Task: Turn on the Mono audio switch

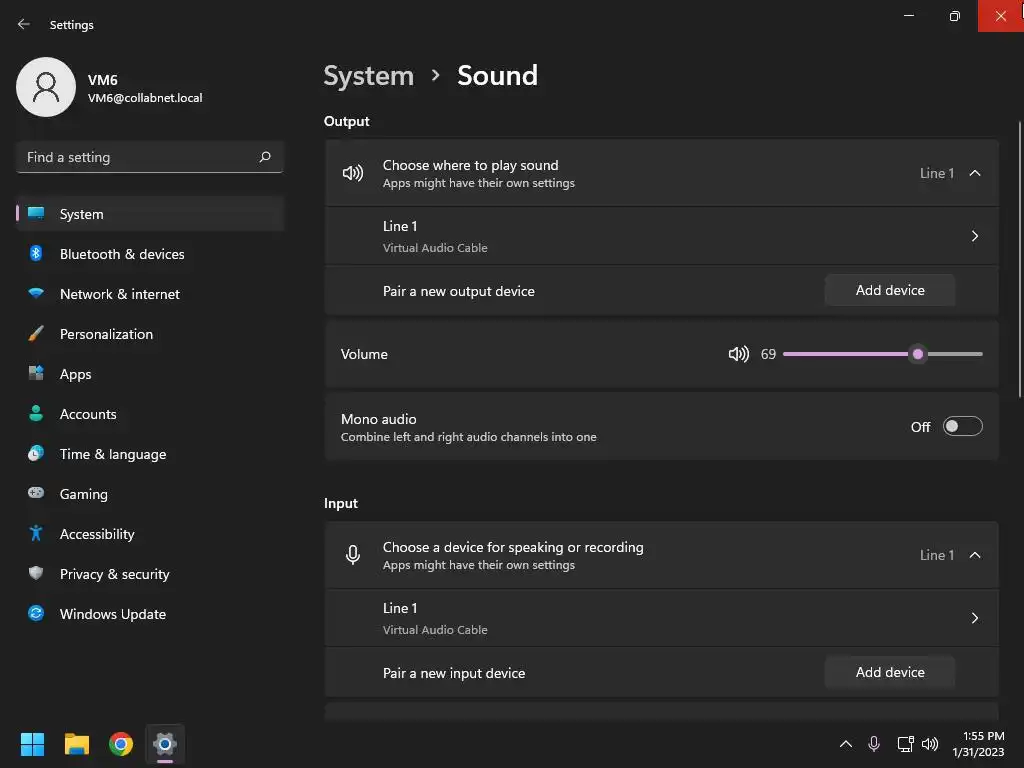Action: click(963, 427)
